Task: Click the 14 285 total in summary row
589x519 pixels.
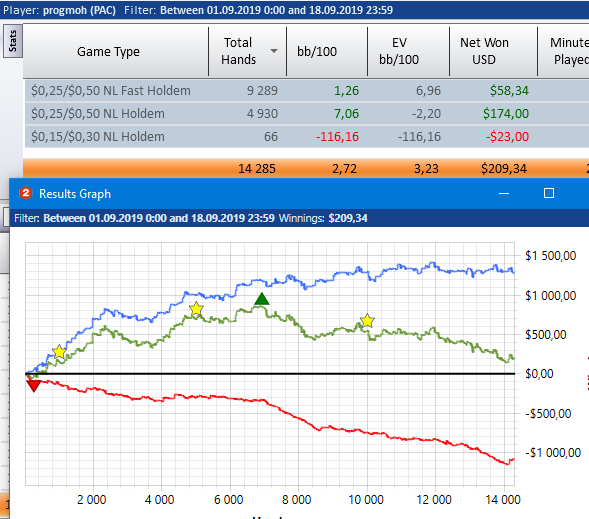Action: pos(257,169)
